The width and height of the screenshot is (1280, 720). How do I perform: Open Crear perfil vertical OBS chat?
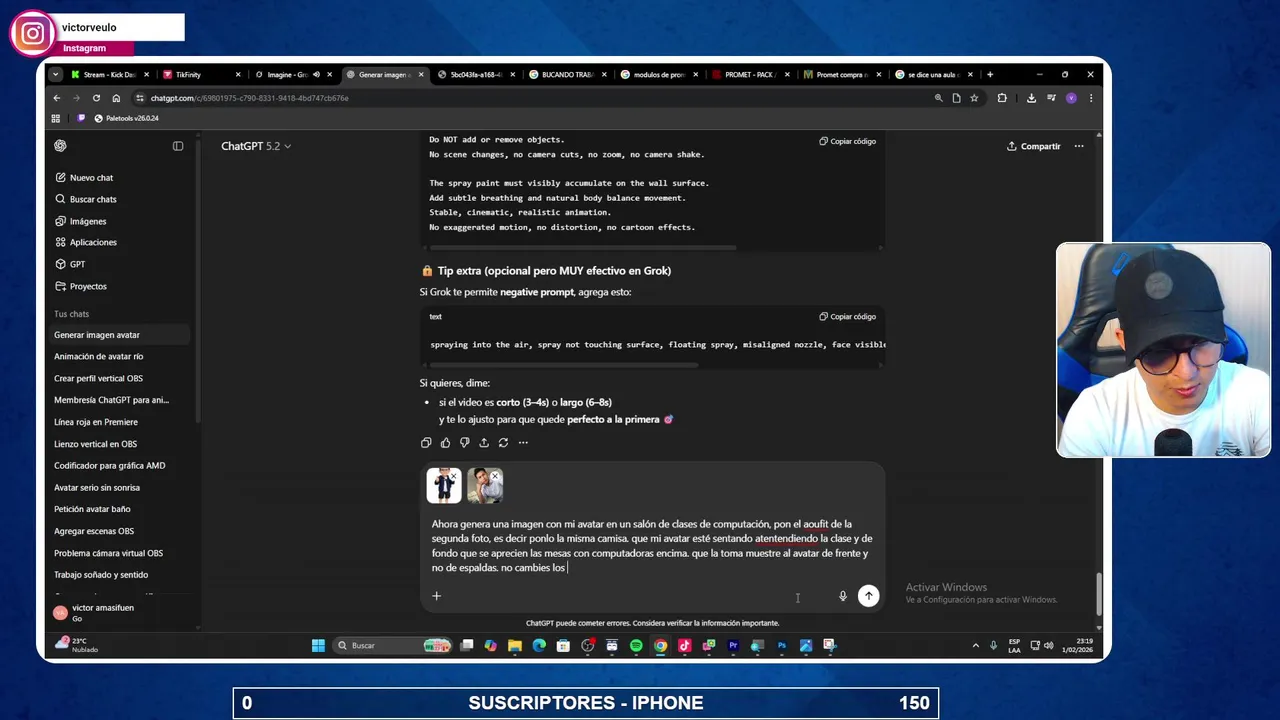coord(98,379)
